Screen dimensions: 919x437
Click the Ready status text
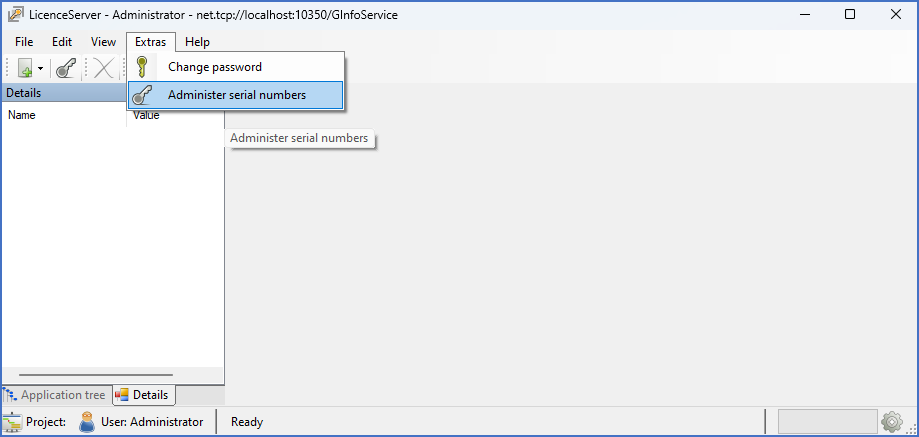tap(247, 422)
